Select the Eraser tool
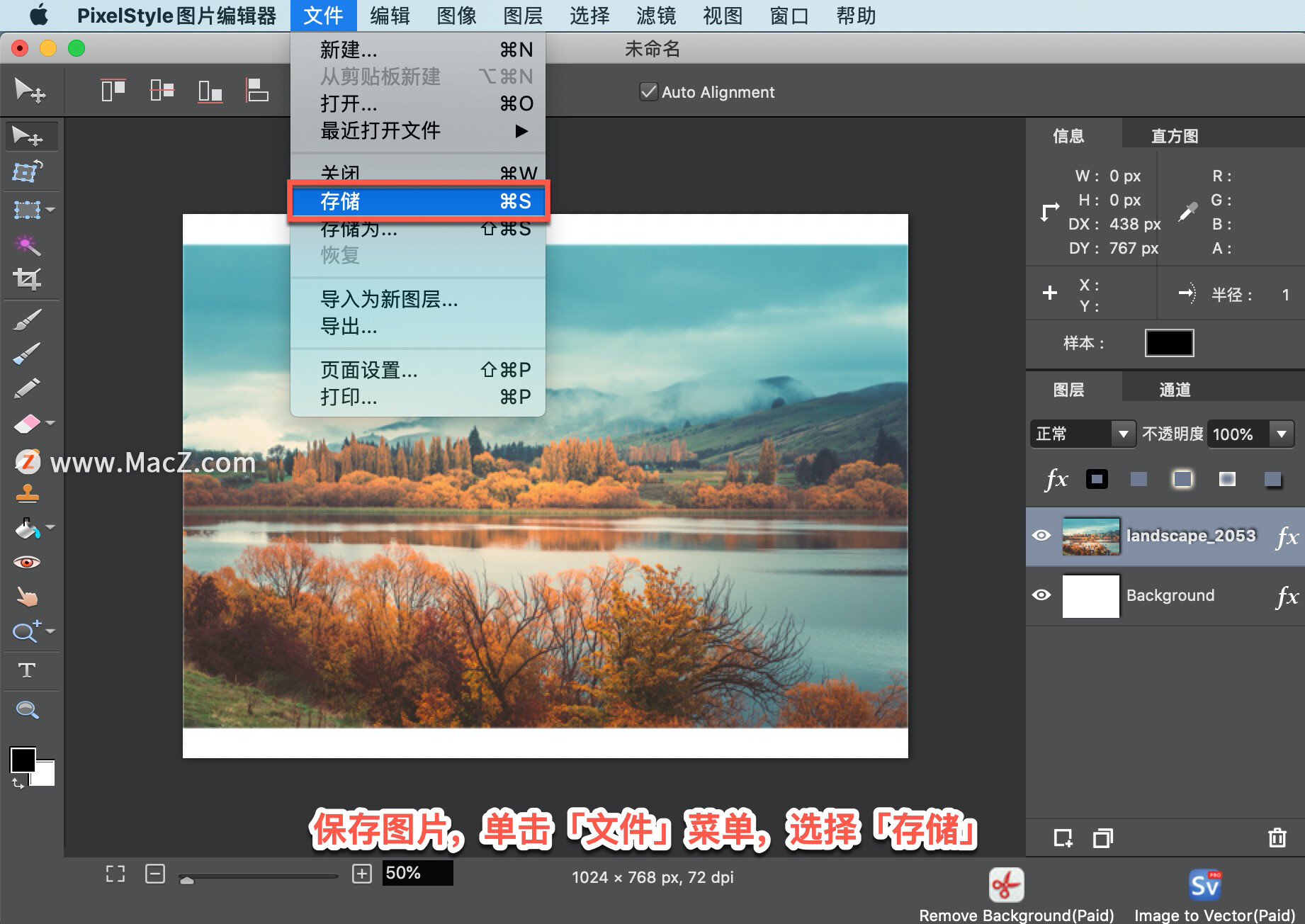Screen dimensions: 1305x924 coord(26,423)
